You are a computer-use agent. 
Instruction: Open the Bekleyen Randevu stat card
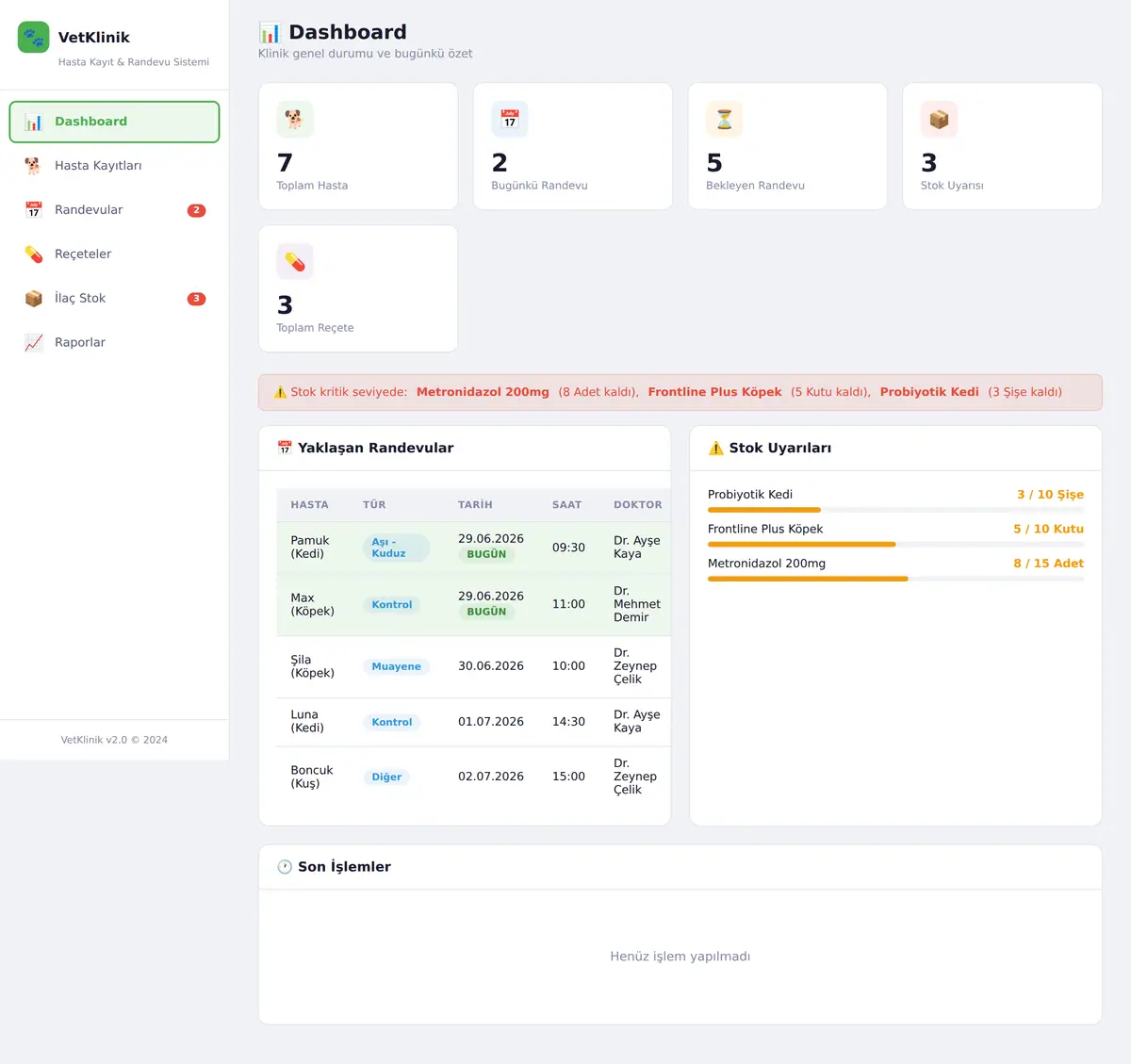click(788, 146)
